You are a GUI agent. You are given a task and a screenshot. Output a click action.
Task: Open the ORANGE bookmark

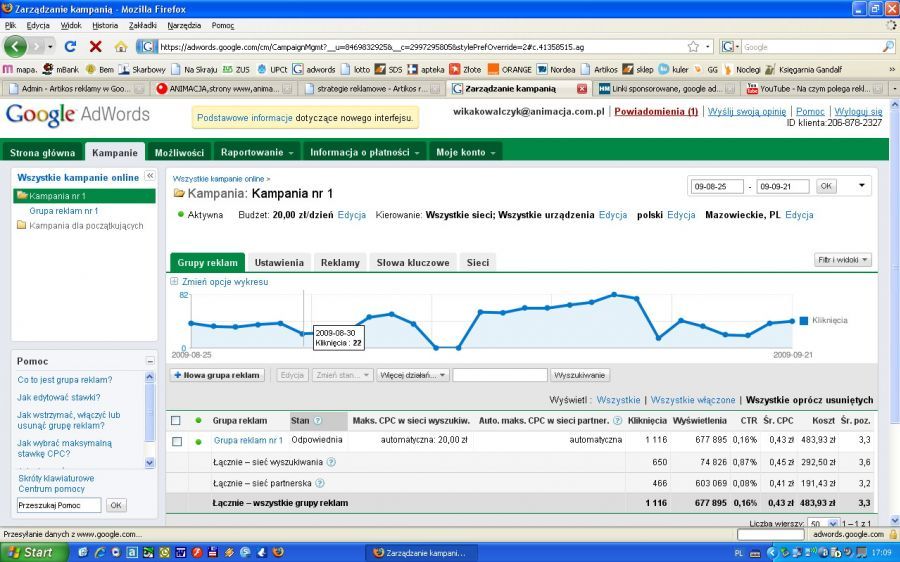point(510,69)
